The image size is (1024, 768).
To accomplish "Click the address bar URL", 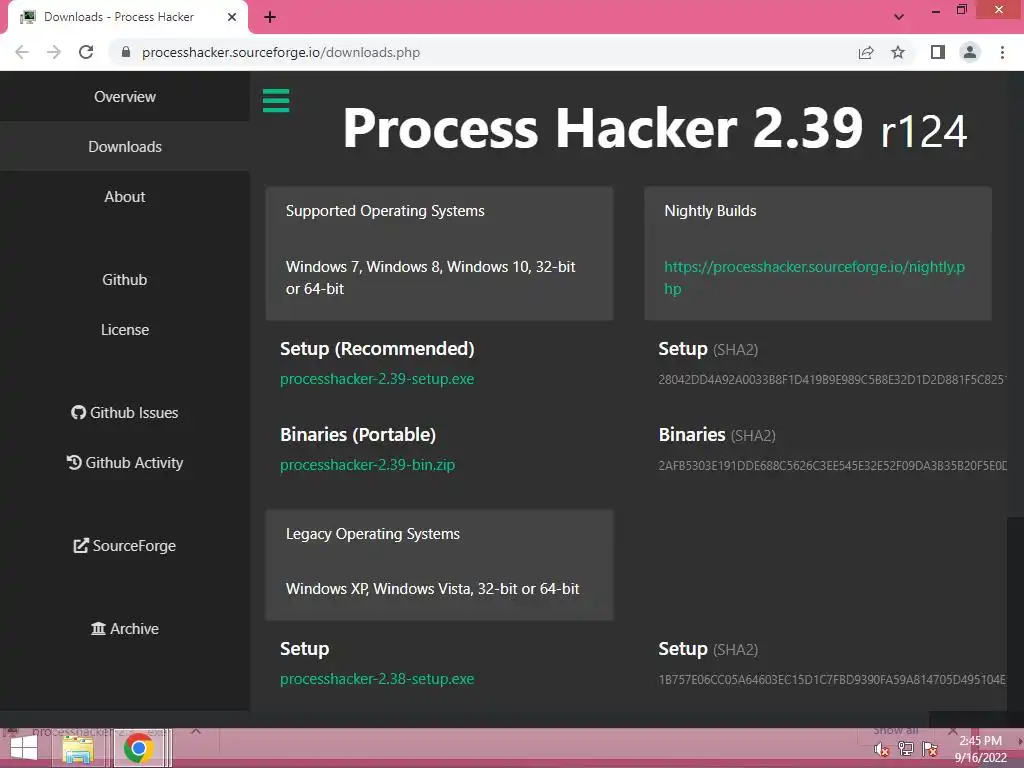I will (x=281, y=52).
